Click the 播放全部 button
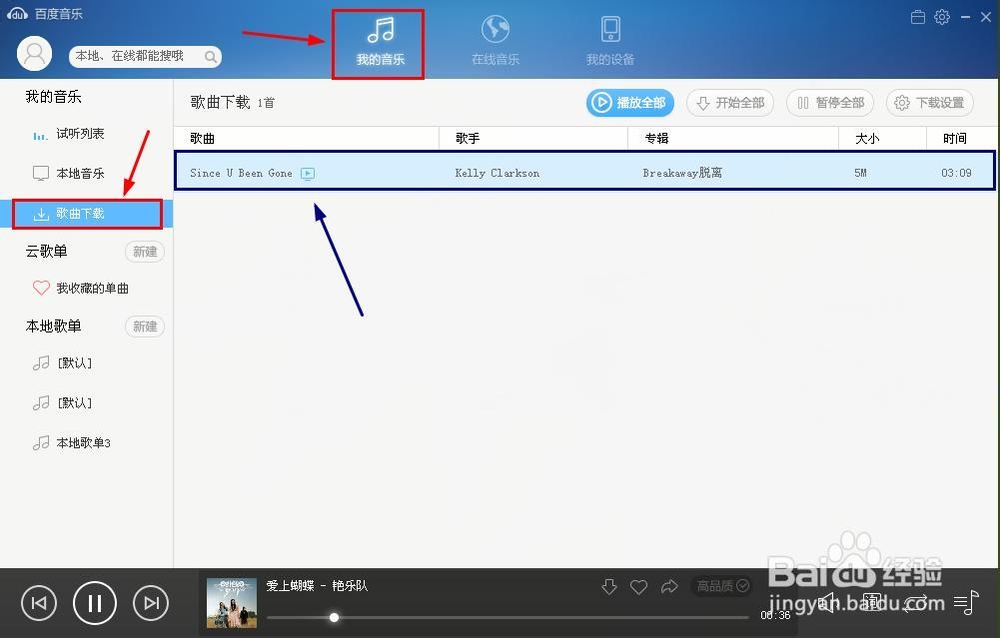The image size is (1000, 638). tap(629, 102)
